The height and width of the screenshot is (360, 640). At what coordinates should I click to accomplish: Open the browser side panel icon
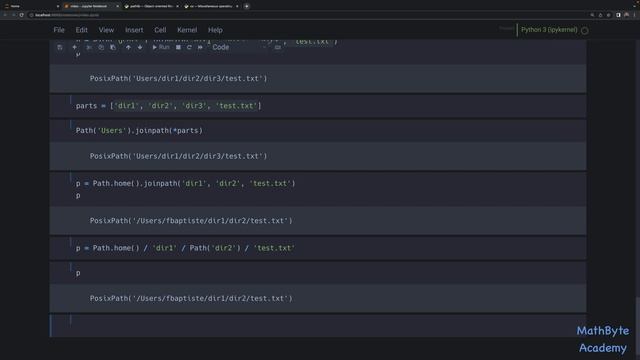618,15
